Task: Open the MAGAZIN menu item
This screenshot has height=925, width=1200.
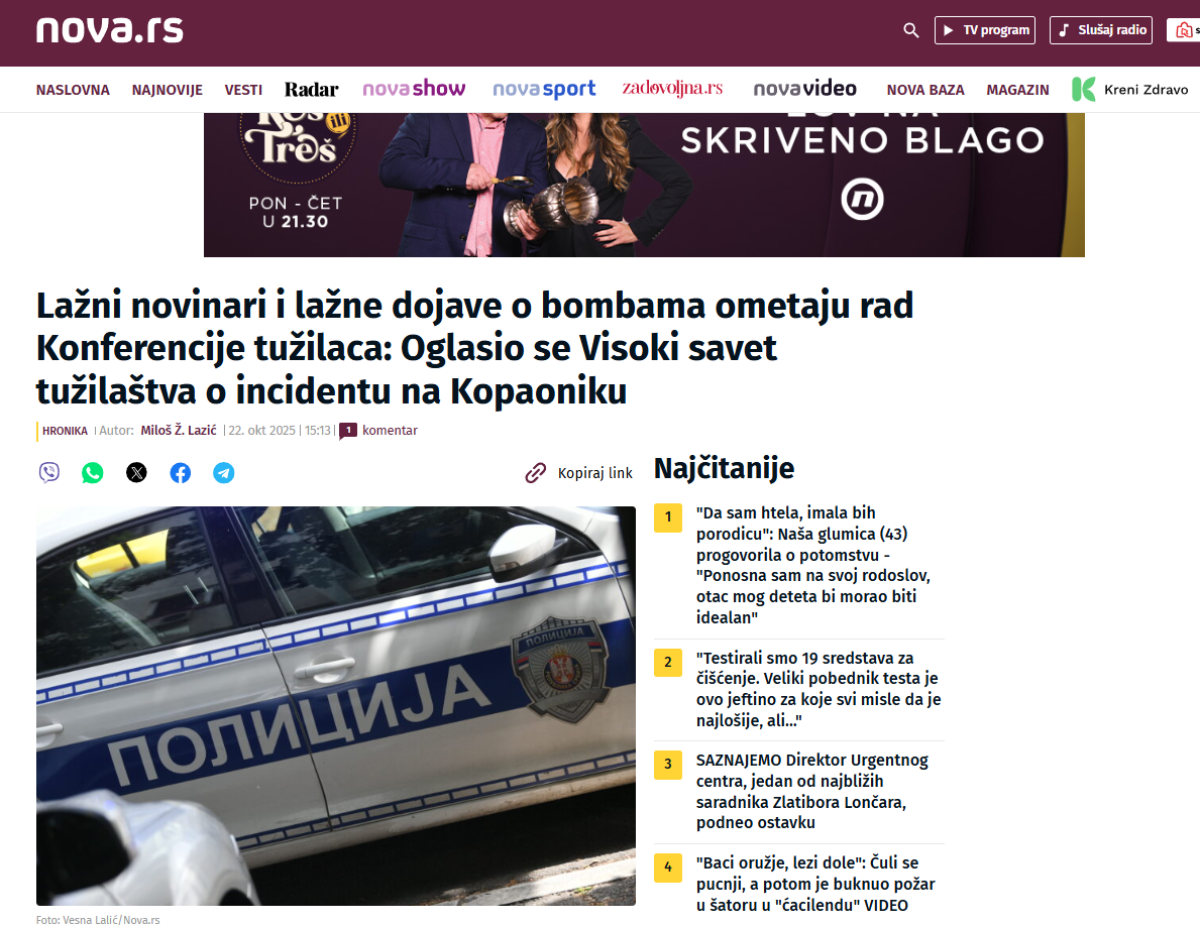Action: pyautogui.click(x=1018, y=90)
